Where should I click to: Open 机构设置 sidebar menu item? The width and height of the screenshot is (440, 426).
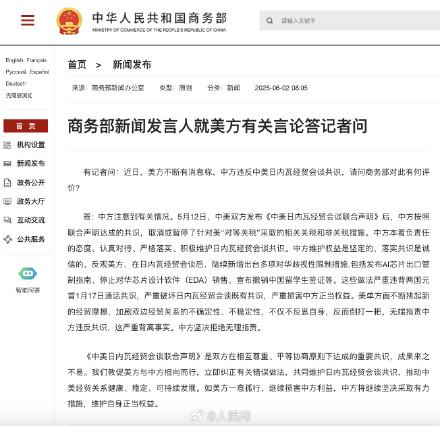click(31, 145)
